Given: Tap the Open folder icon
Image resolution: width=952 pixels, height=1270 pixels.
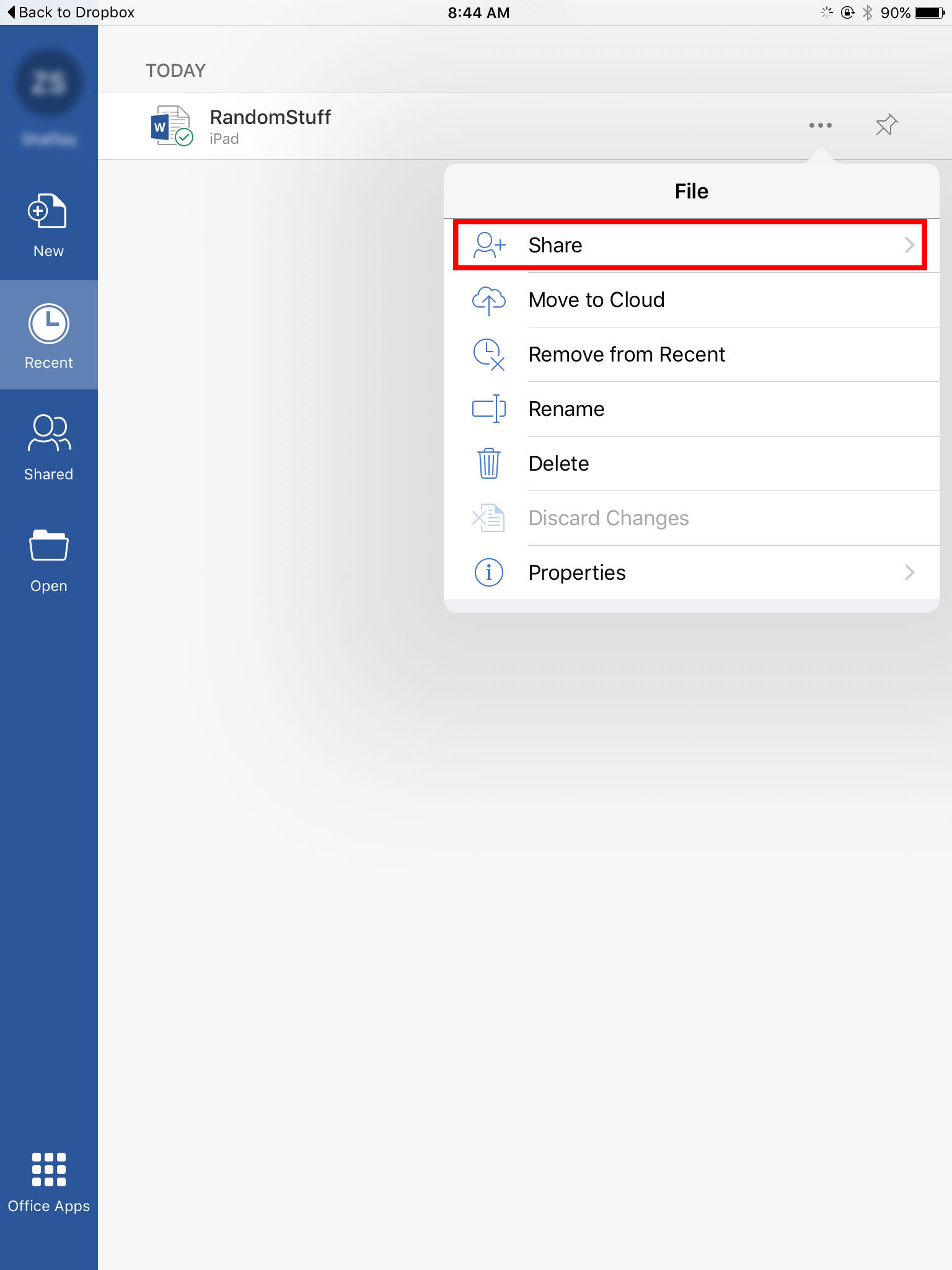Looking at the screenshot, I should tap(48, 546).
